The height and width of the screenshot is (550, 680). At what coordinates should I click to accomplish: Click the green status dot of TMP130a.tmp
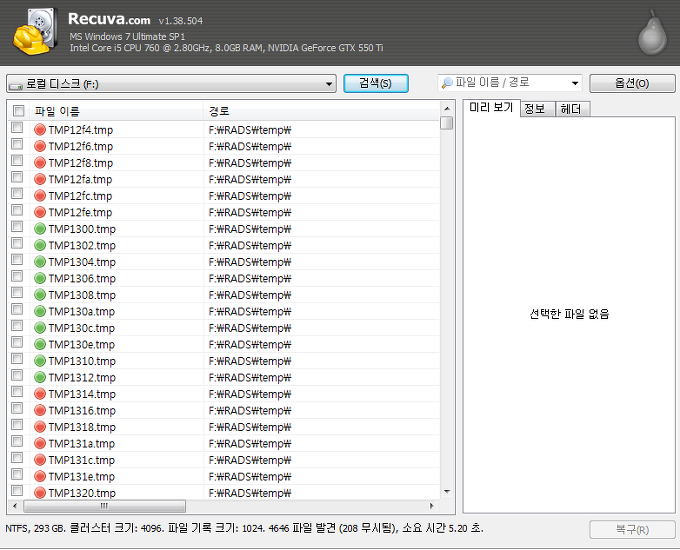pyautogui.click(x=40, y=311)
